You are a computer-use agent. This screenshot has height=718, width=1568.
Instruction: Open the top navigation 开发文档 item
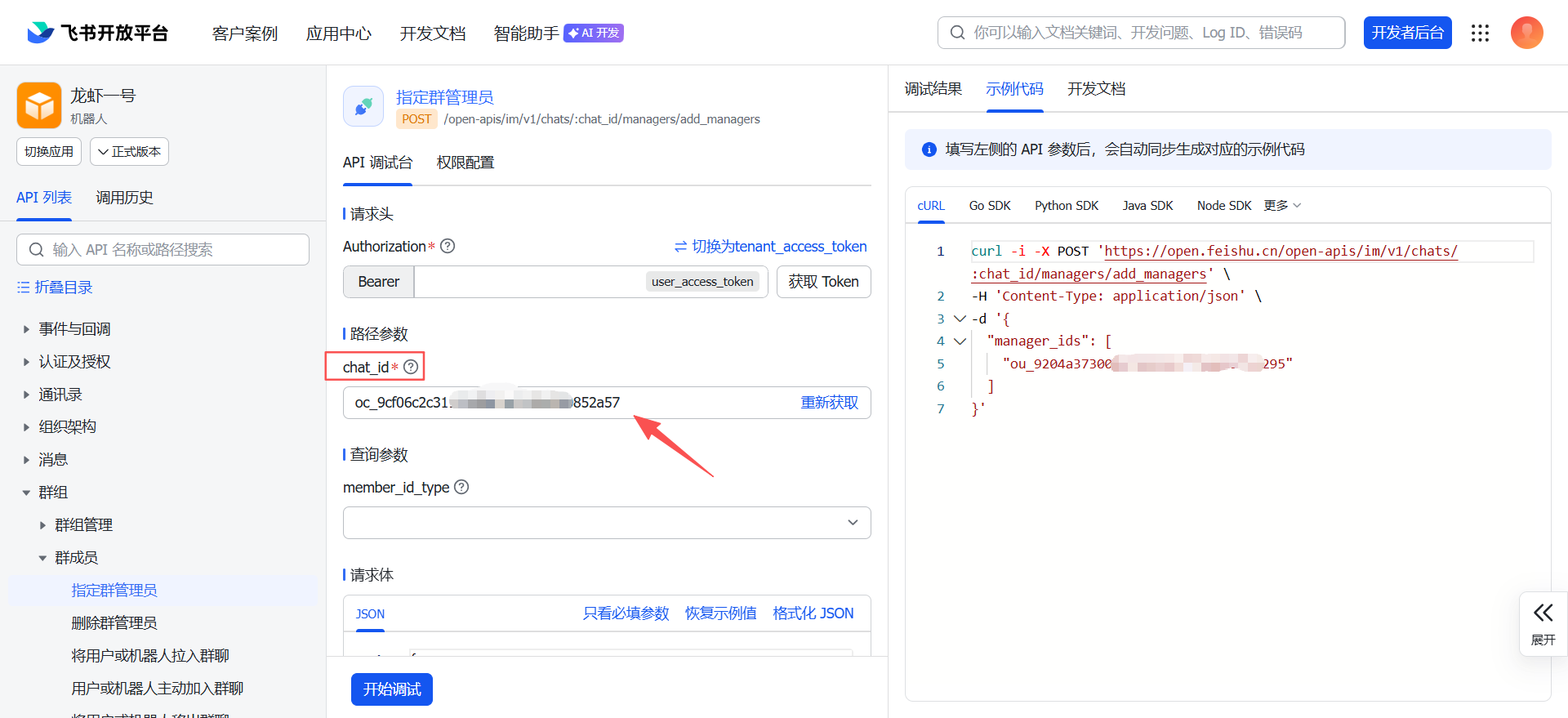click(433, 33)
